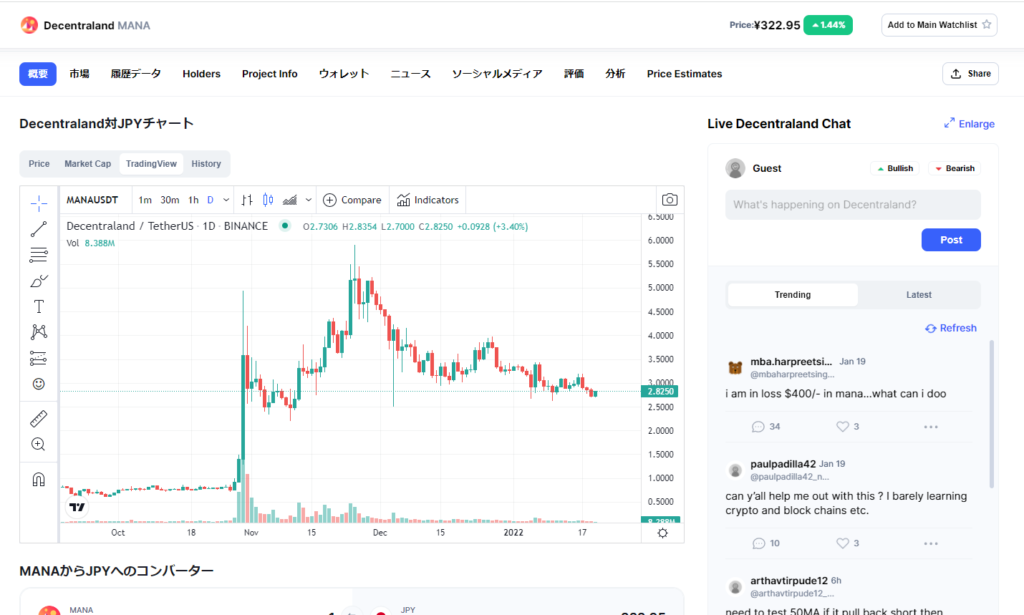Open the ウォレット tab
1024x615 pixels.
click(344, 74)
